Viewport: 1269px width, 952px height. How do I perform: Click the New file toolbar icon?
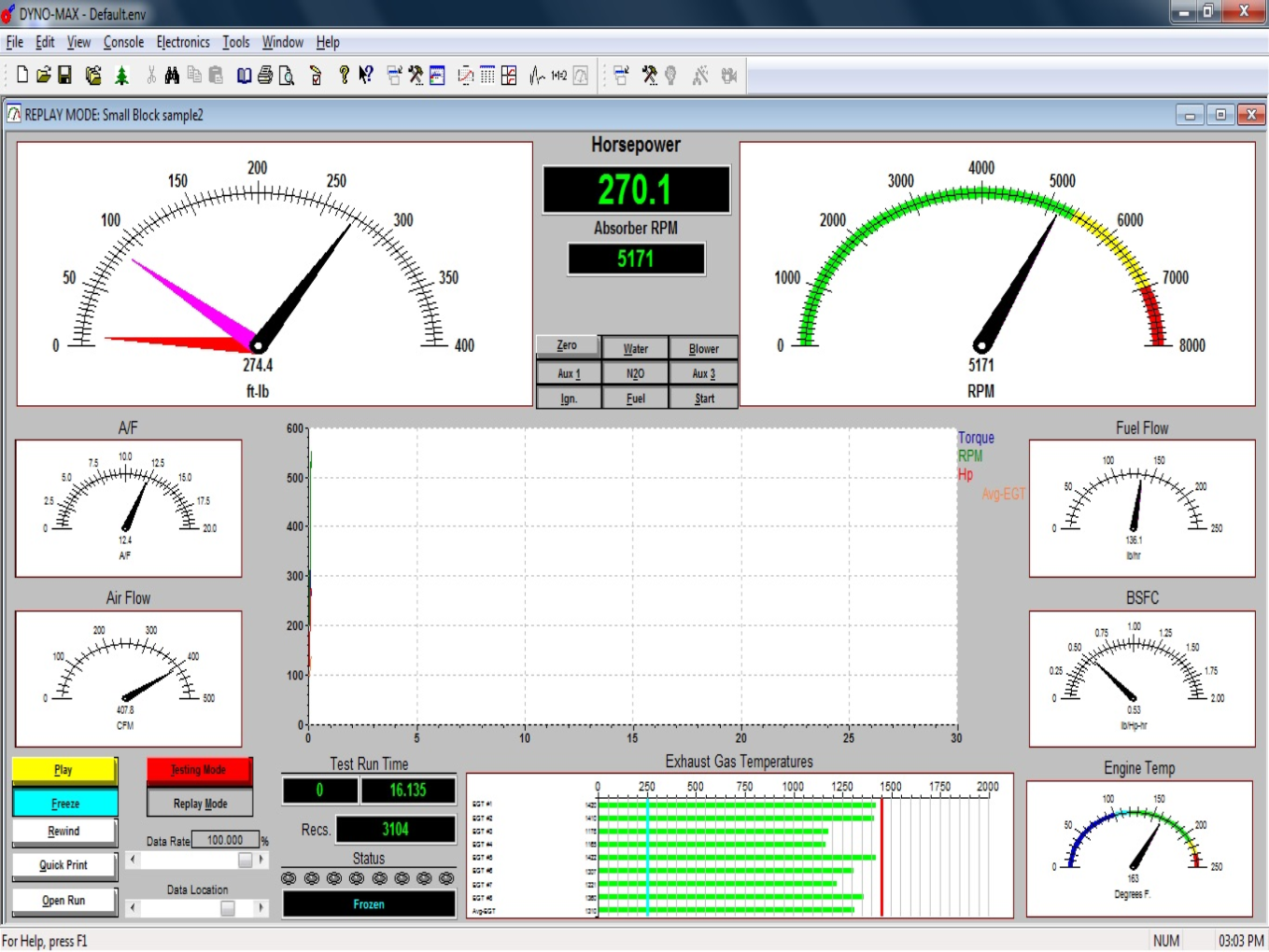(x=22, y=76)
